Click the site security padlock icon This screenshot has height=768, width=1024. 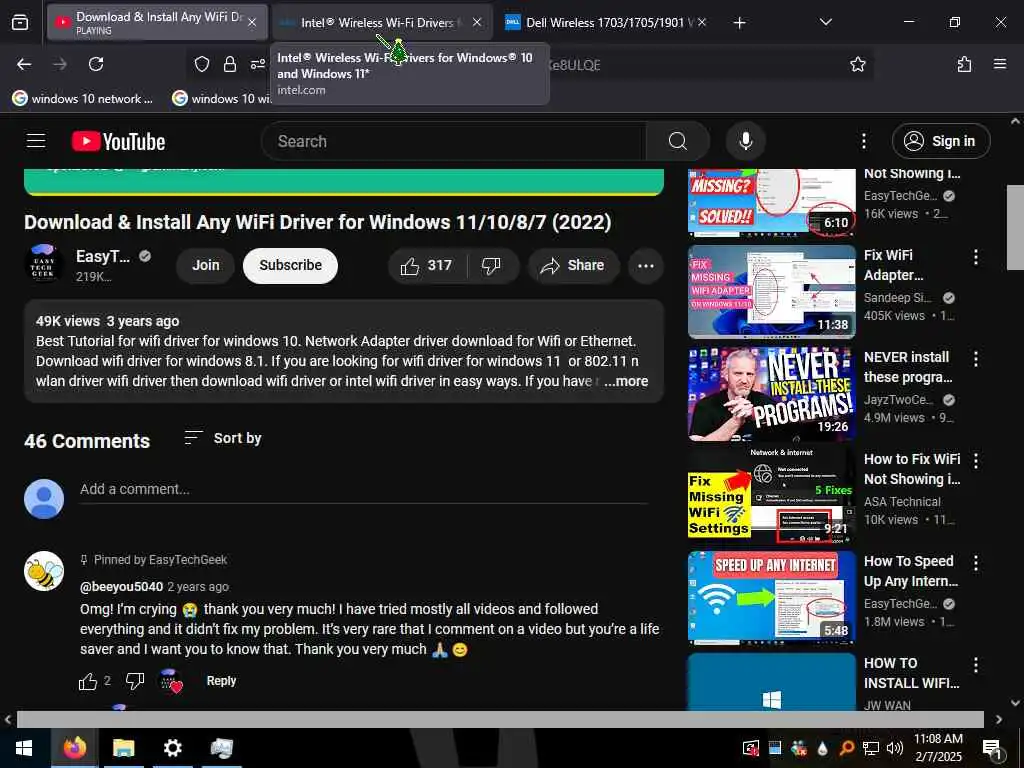pyautogui.click(x=230, y=64)
